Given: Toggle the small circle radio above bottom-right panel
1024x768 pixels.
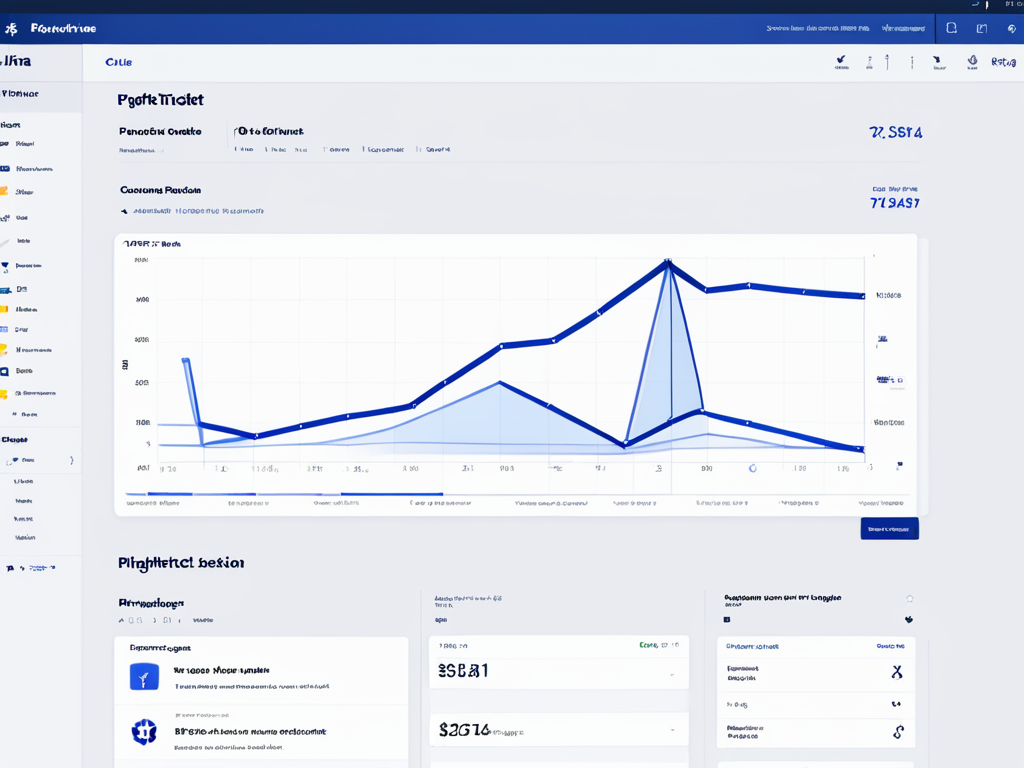Looking at the screenshot, I should point(909,599).
